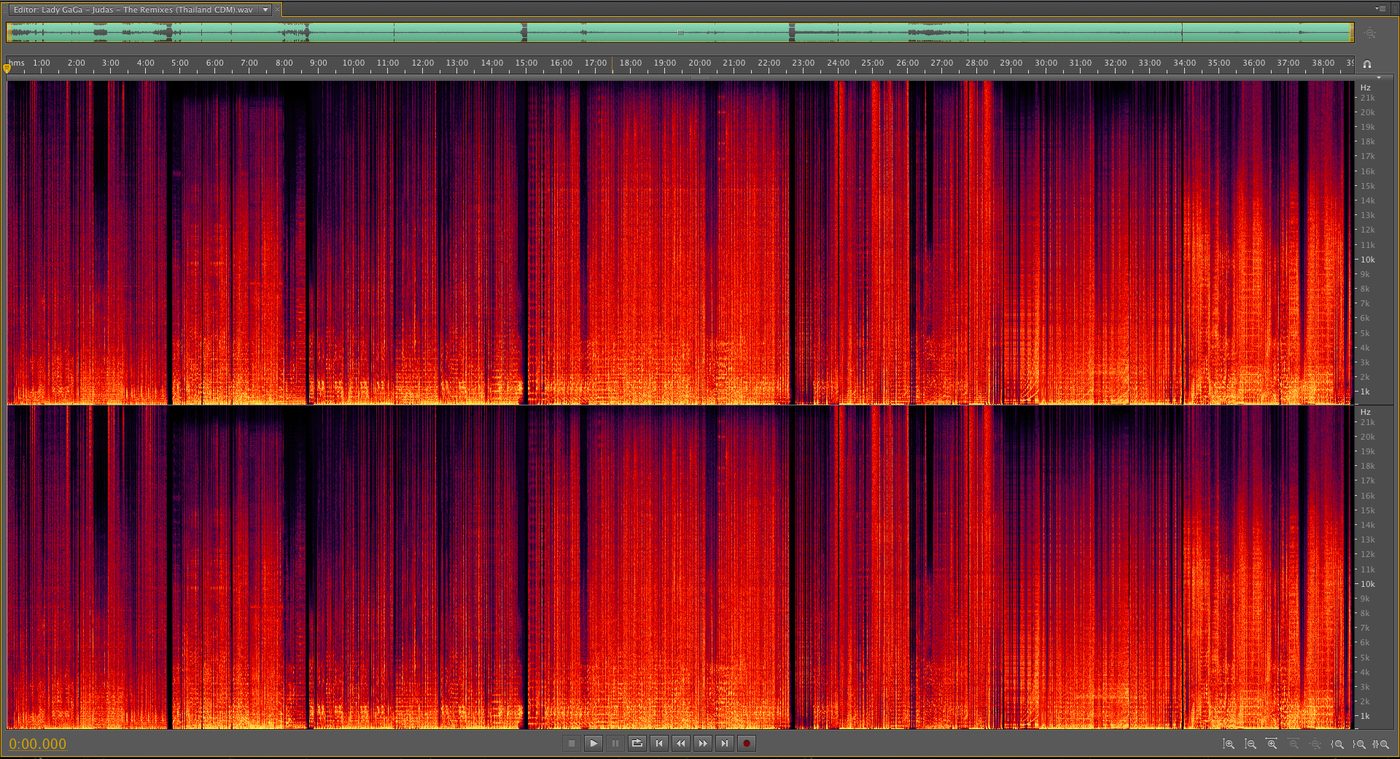Click the 10:00 mark on the ruler
This screenshot has height=759, width=1400.
point(353,63)
